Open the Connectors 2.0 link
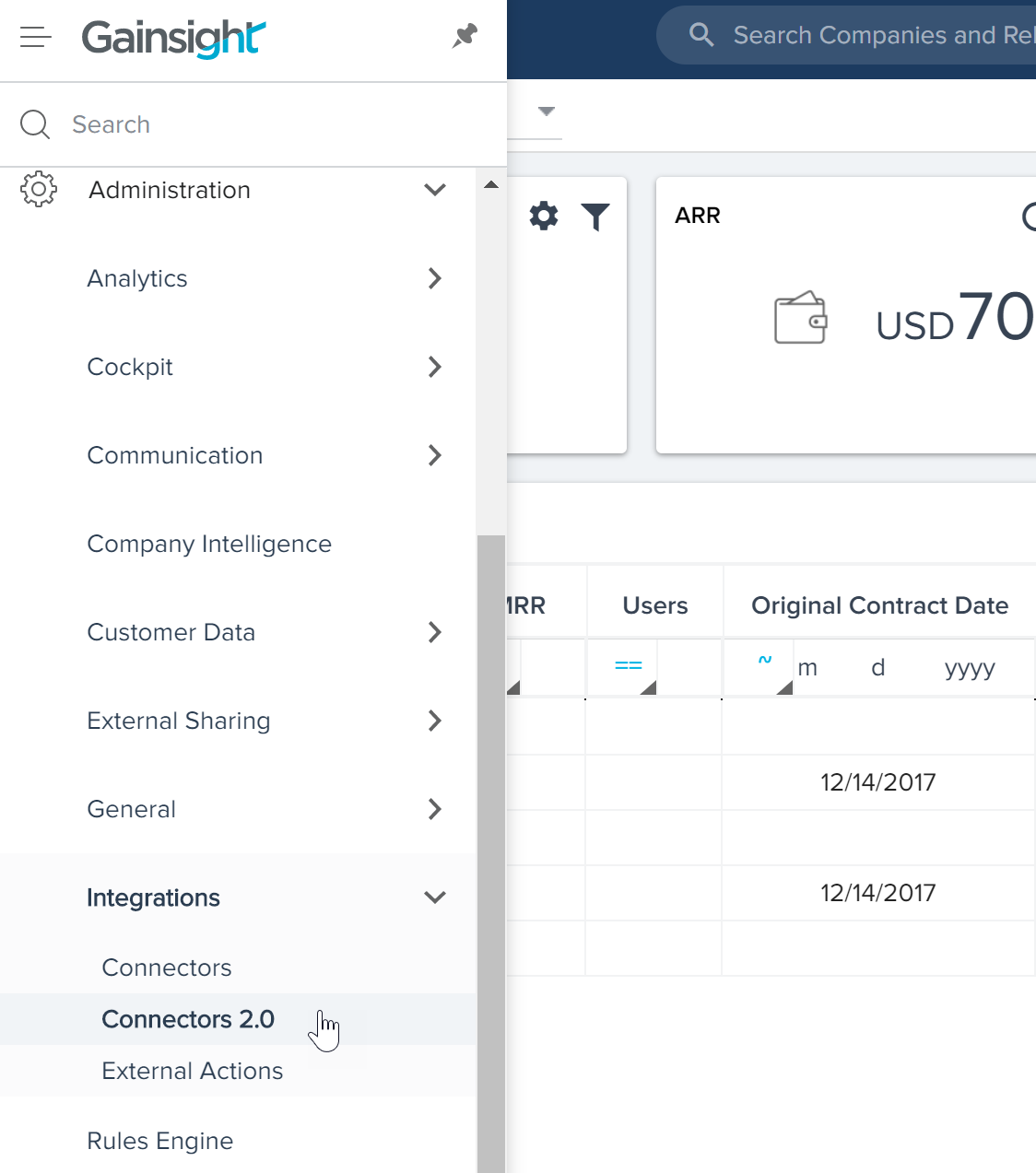 tap(188, 1019)
